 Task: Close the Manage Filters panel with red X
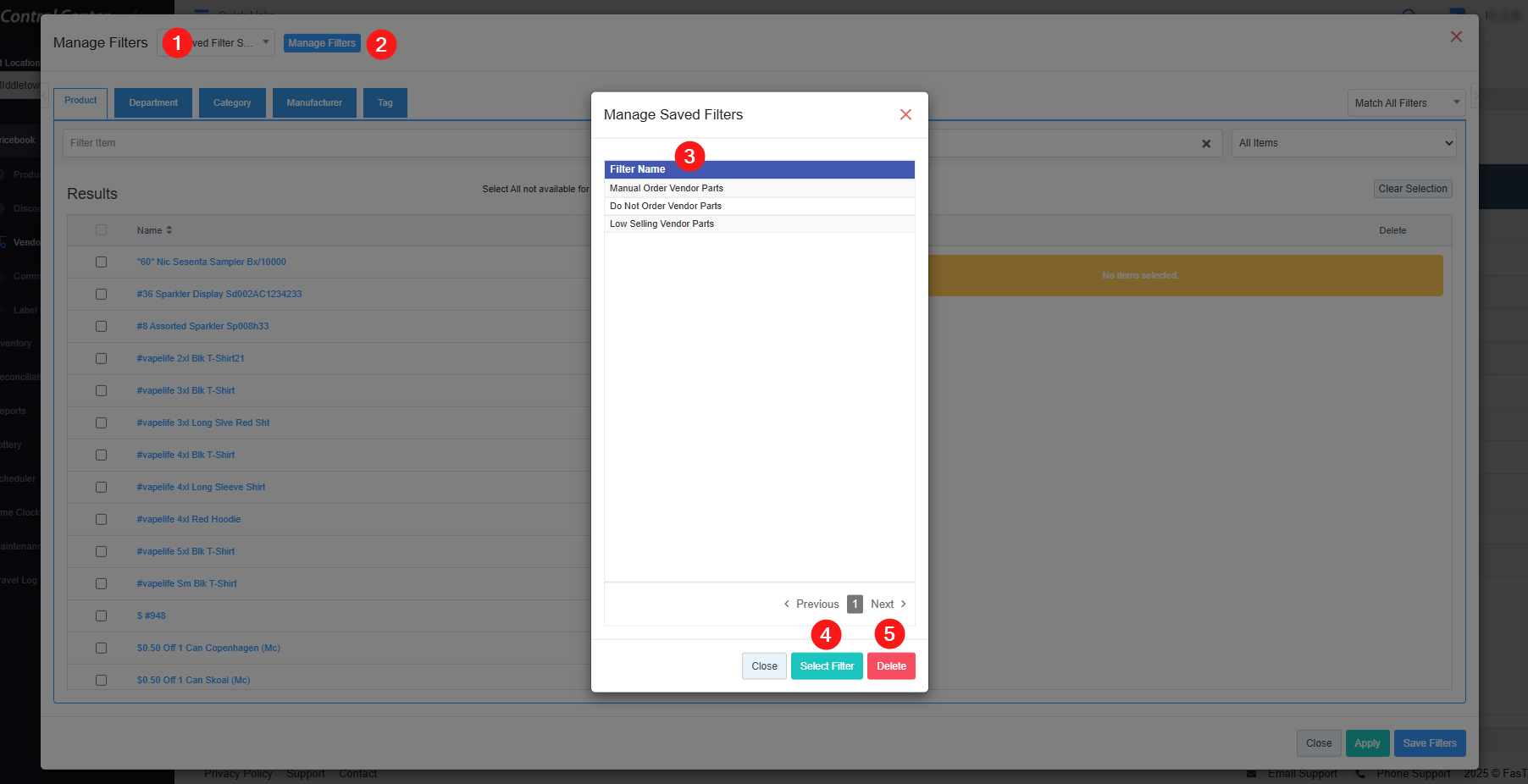pos(1456,36)
